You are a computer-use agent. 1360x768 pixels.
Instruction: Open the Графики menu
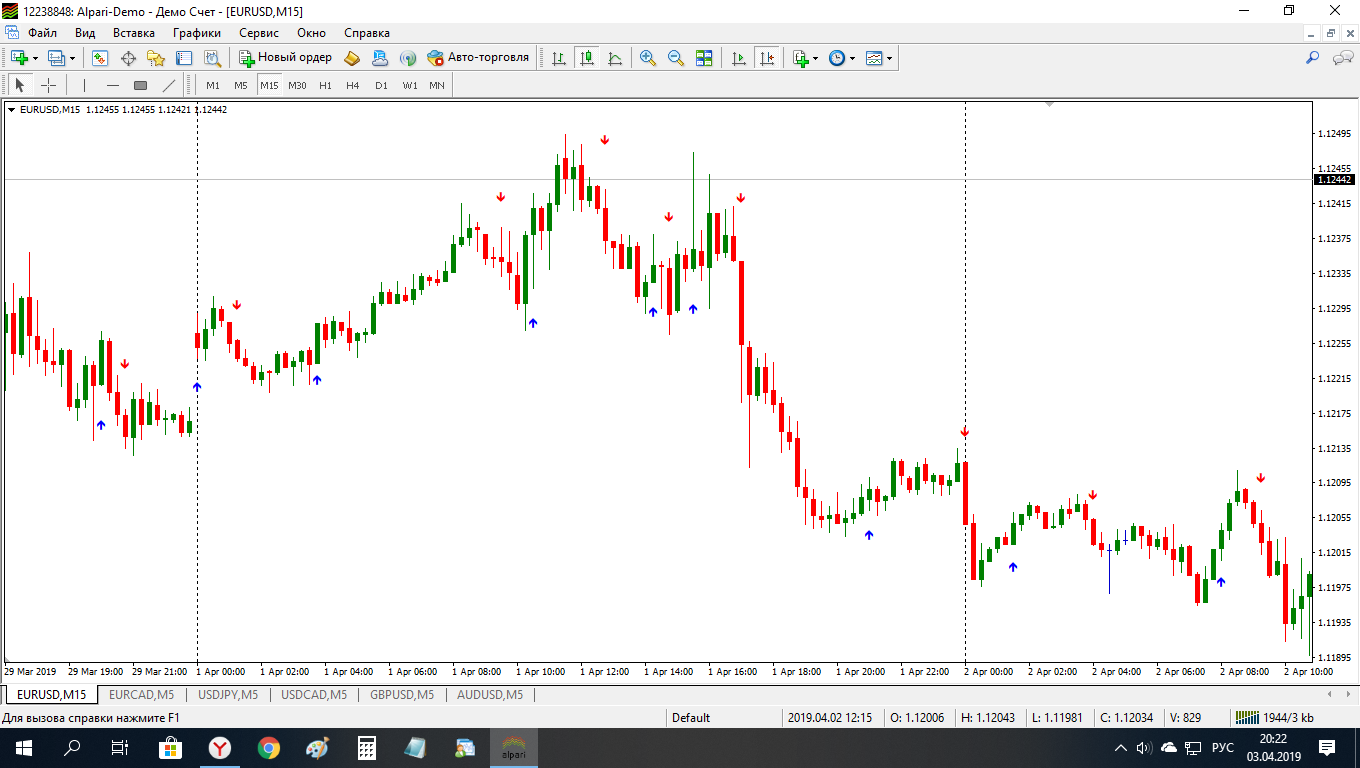pyautogui.click(x=196, y=33)
